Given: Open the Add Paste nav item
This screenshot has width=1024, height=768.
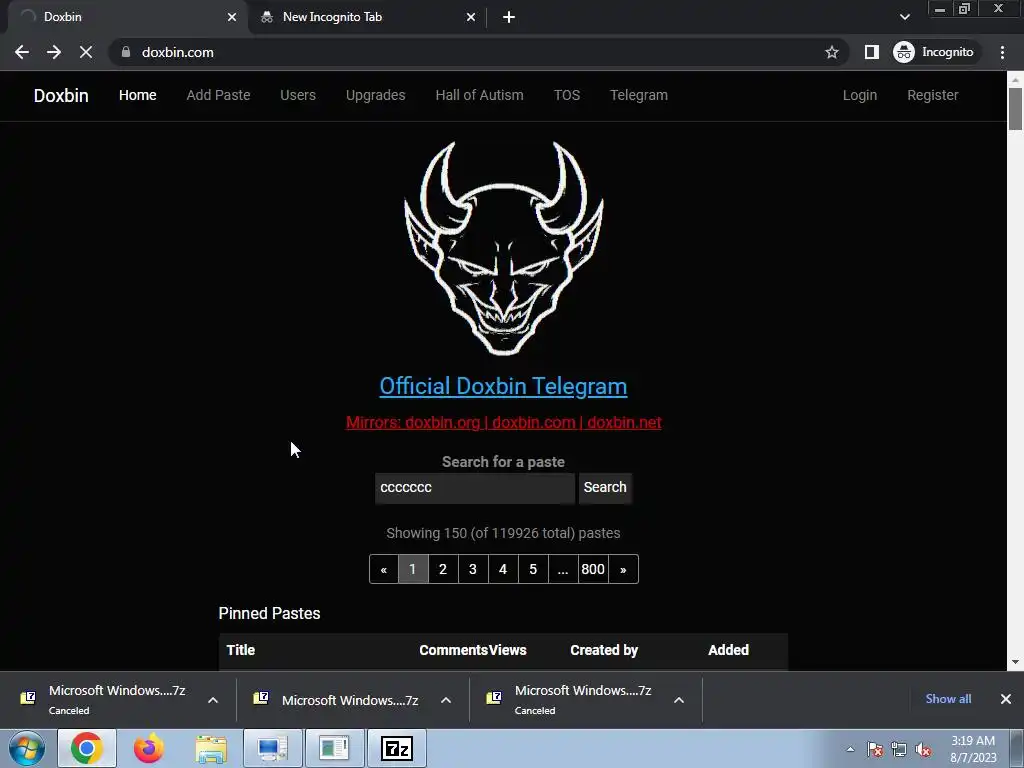Looking at the screenshot, I should [218, 95].
